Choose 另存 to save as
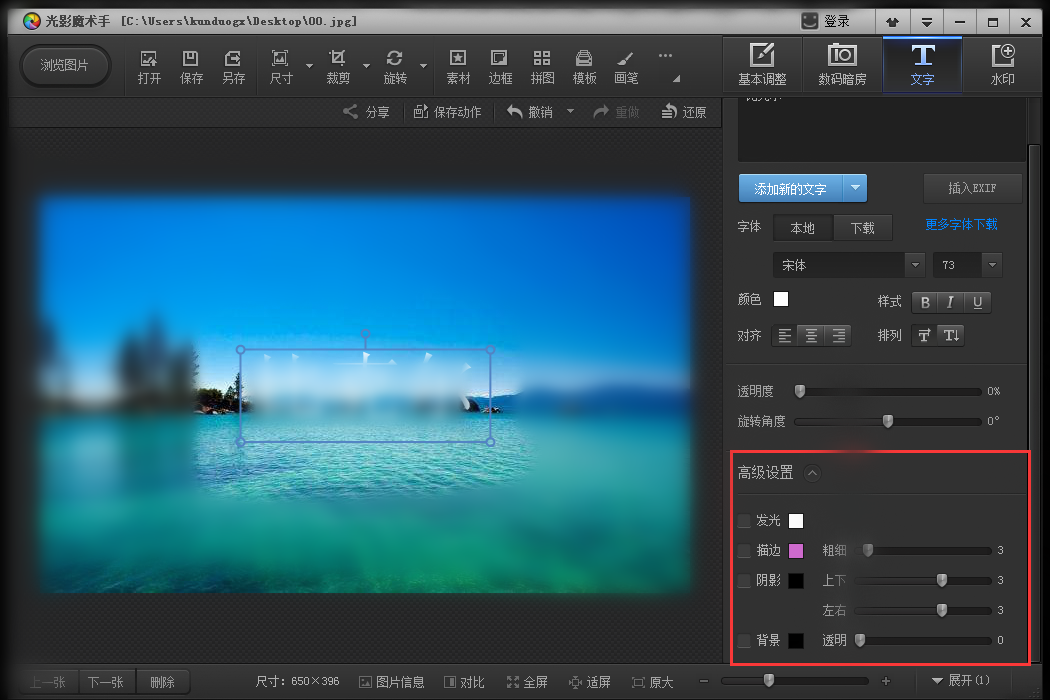 coord(233,66)
